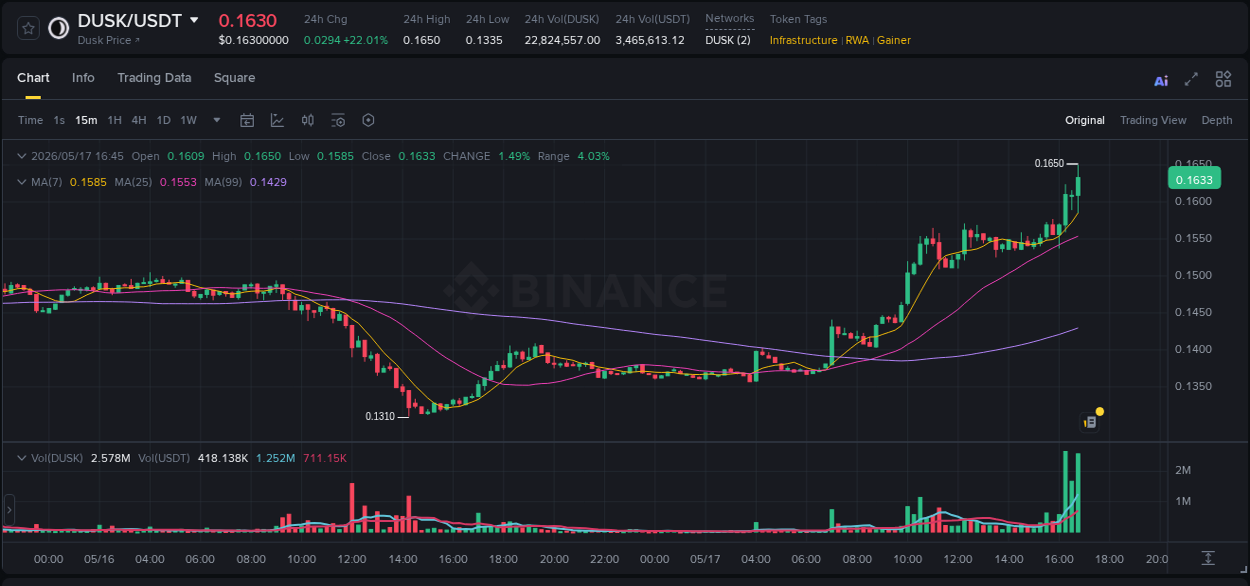The height and width of the screenshot is (586, 1250).
Task: Open the Networks DUSK (2) dropdown
Action: (728, 40)
